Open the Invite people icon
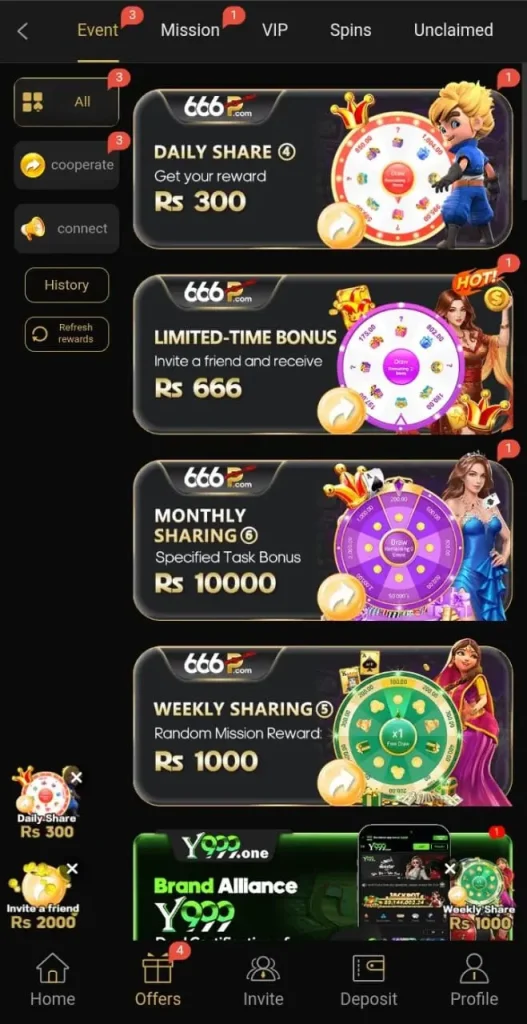 [263, 968]
